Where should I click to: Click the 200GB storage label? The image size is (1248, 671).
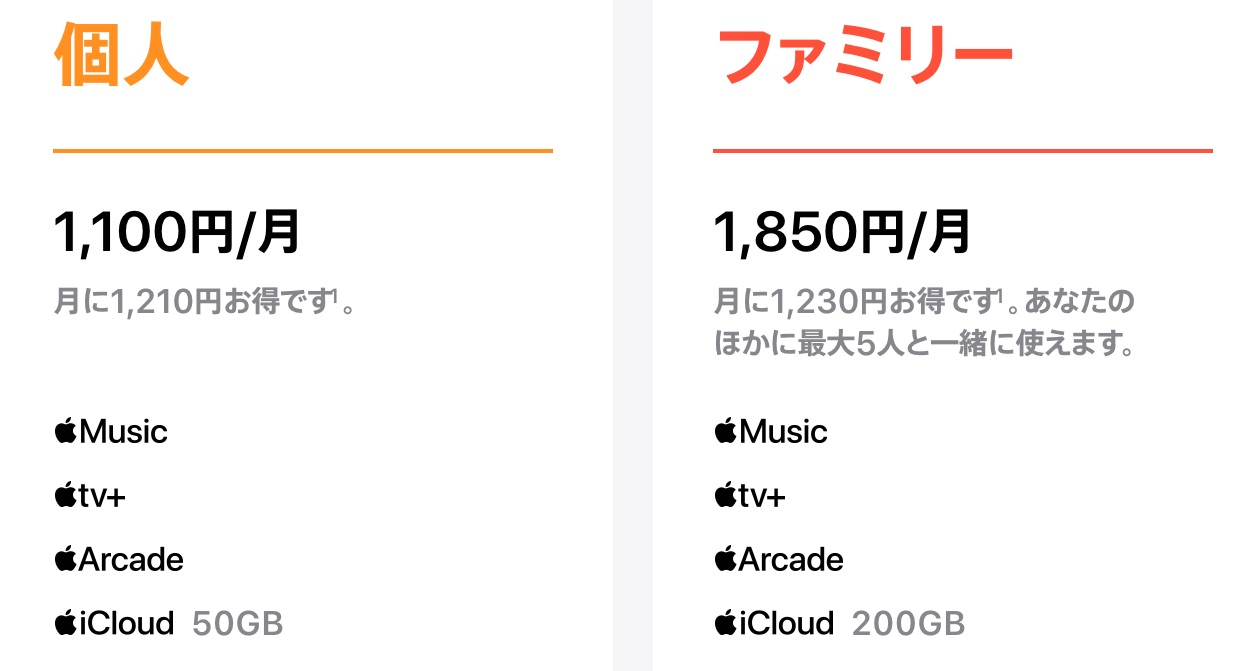tap(909, 625)
